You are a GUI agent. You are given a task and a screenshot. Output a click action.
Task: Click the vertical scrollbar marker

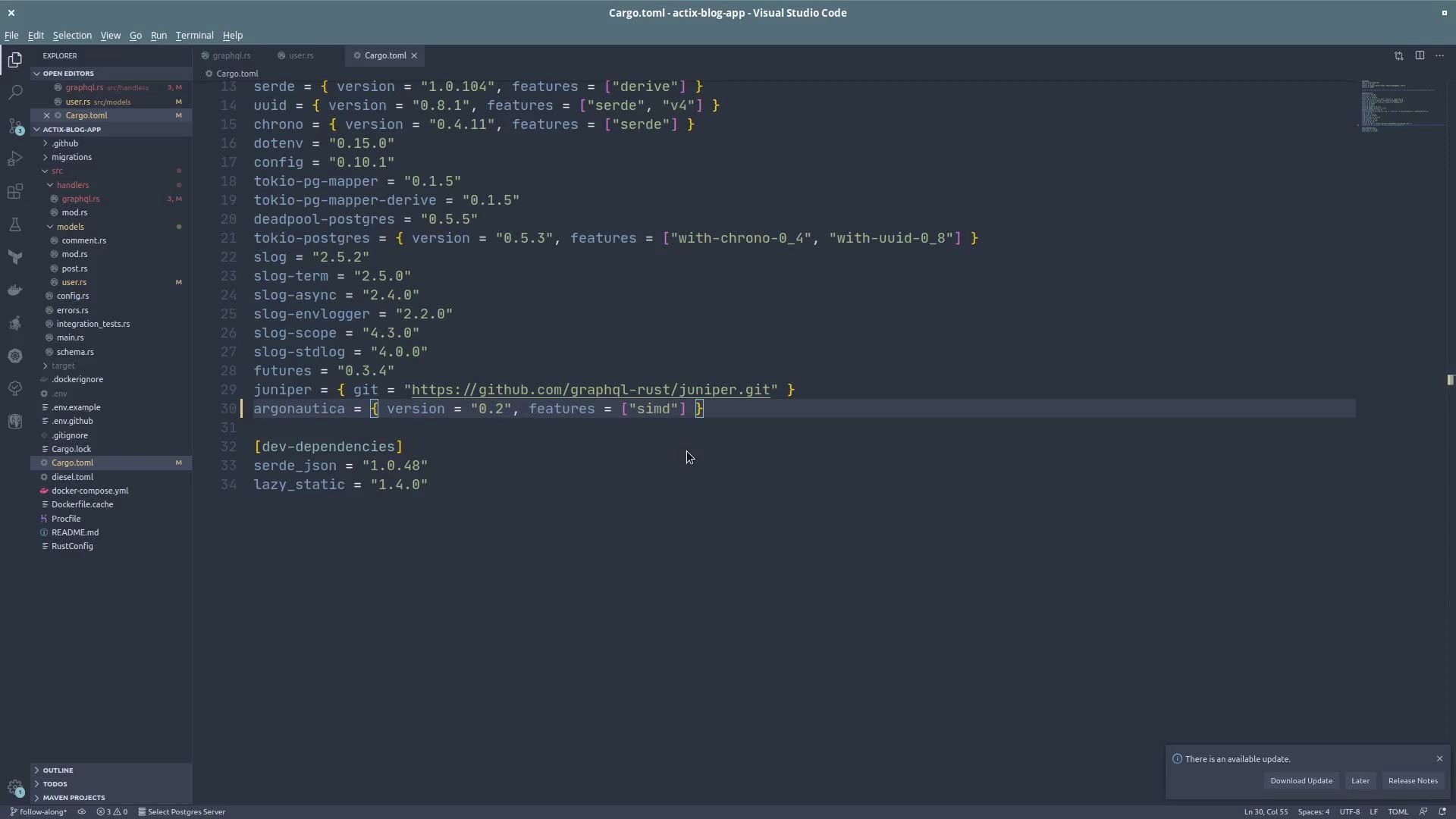[1450, 379]
